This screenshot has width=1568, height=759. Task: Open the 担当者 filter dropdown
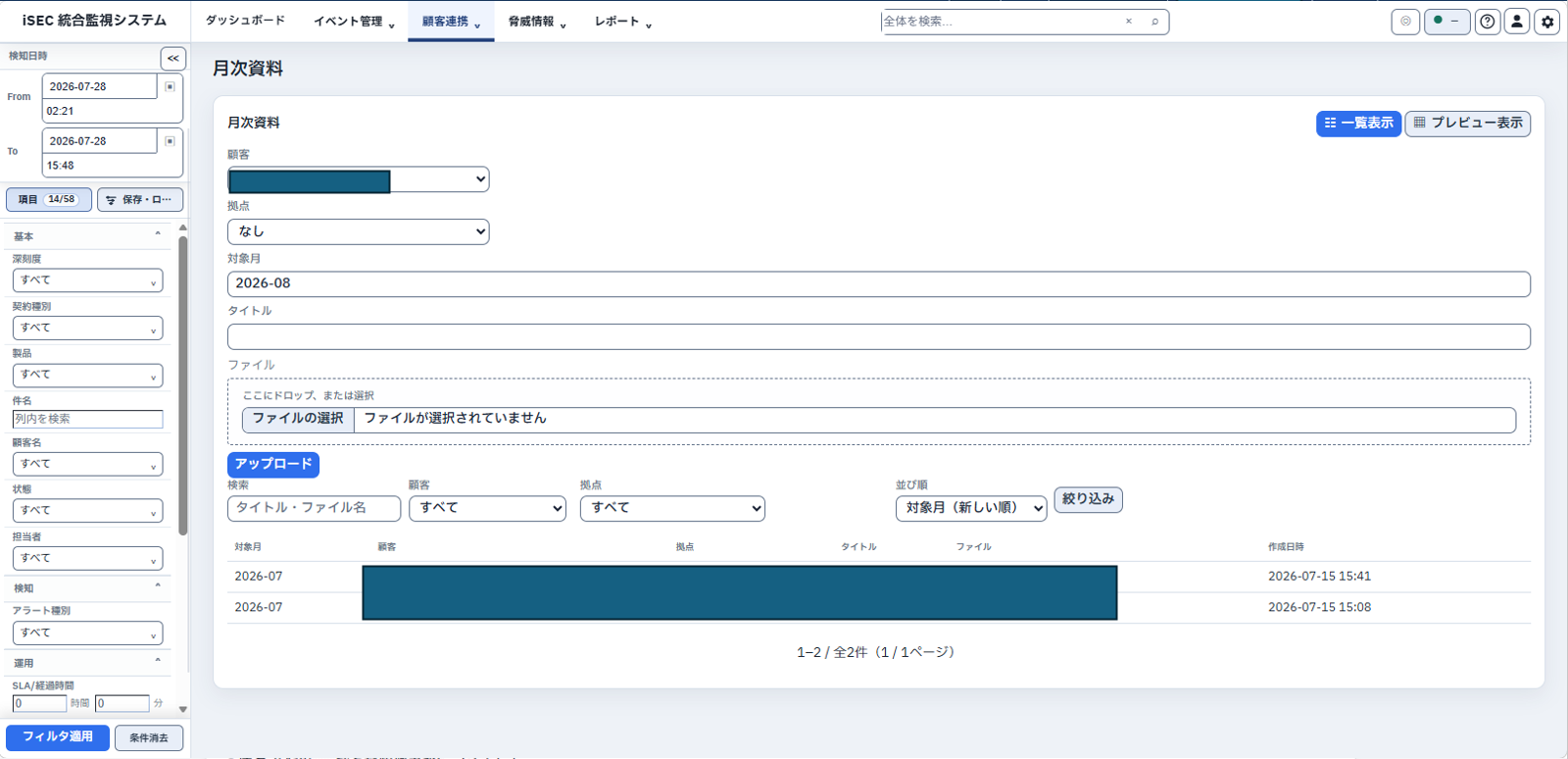pos(87,558)
